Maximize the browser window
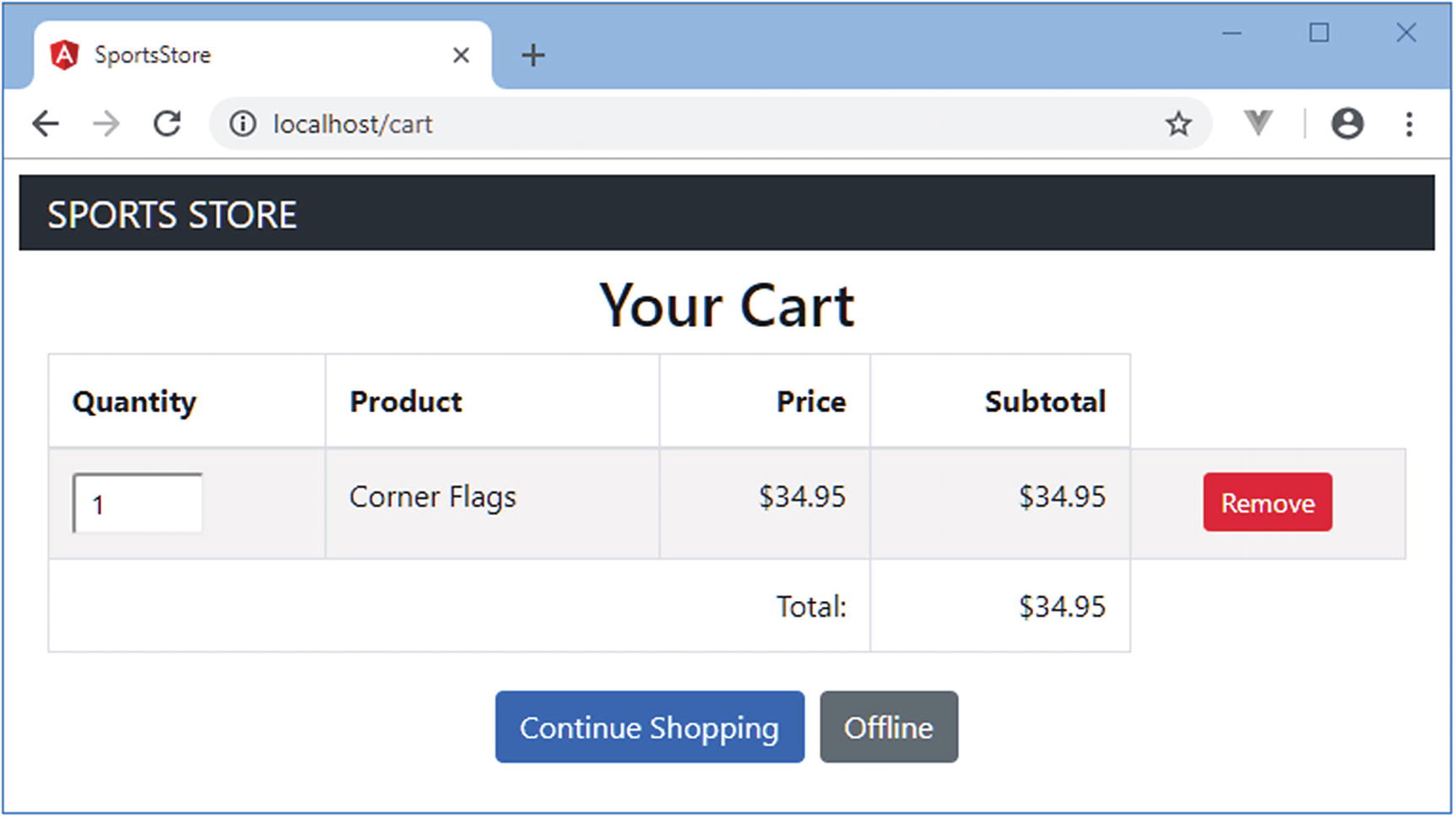 point(1319,33)
